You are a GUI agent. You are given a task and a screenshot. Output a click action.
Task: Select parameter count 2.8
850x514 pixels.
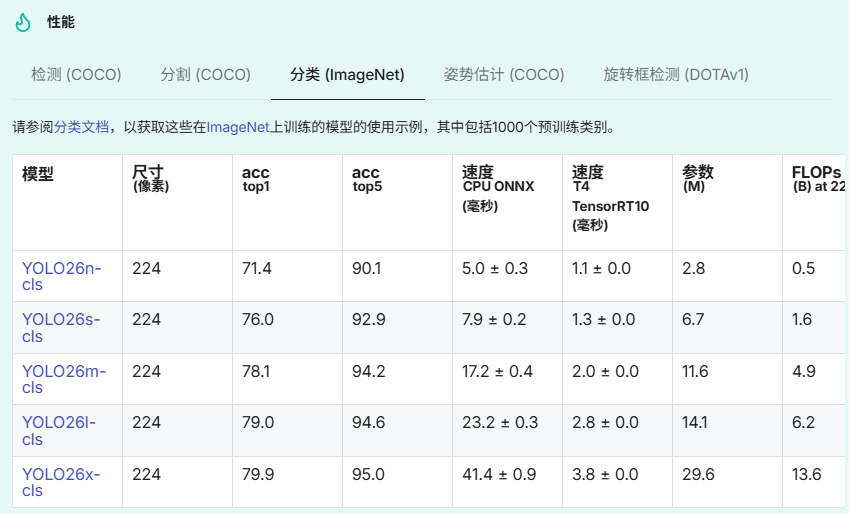(x=693, y=268)
